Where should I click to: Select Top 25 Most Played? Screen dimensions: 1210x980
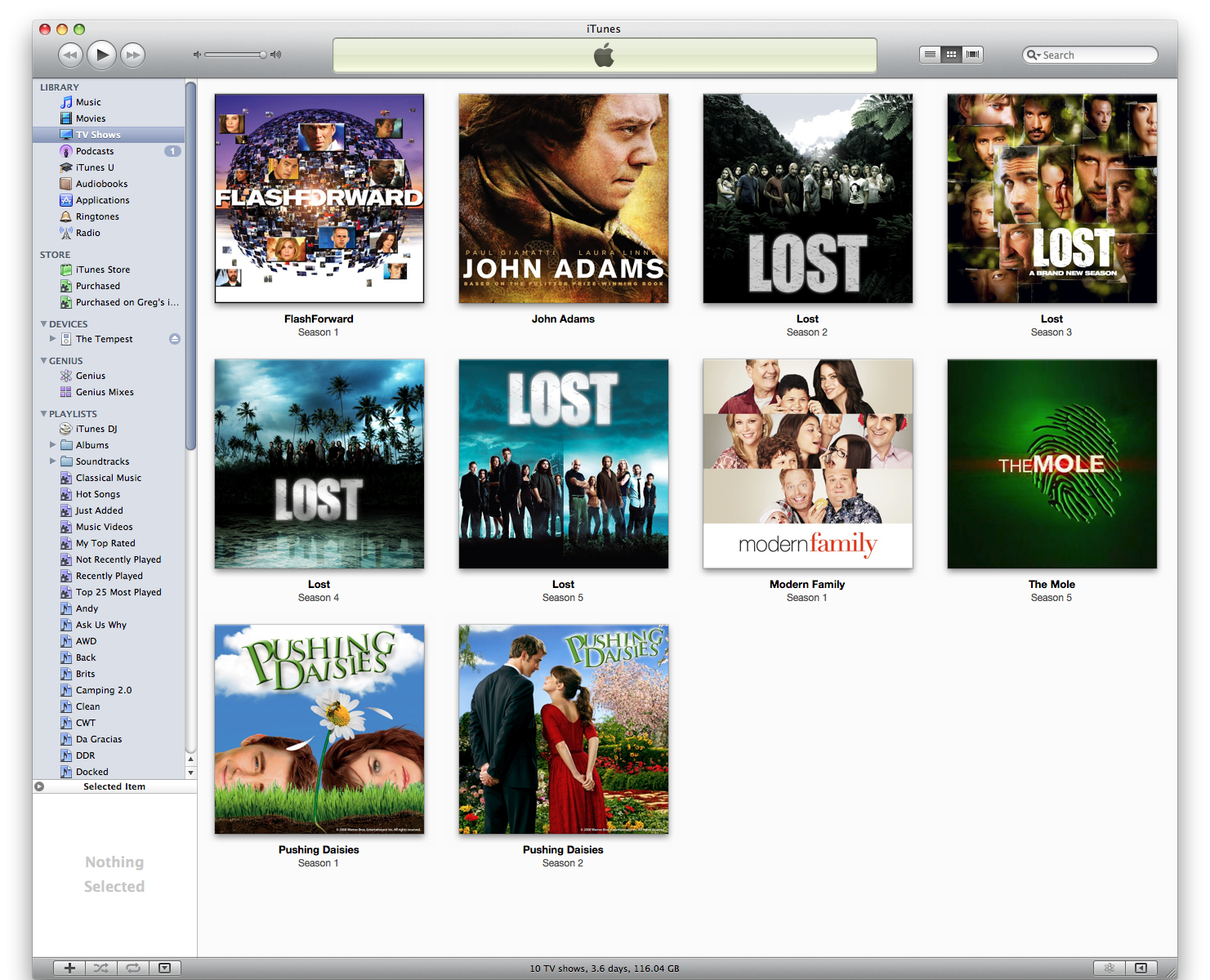(109, 592)
